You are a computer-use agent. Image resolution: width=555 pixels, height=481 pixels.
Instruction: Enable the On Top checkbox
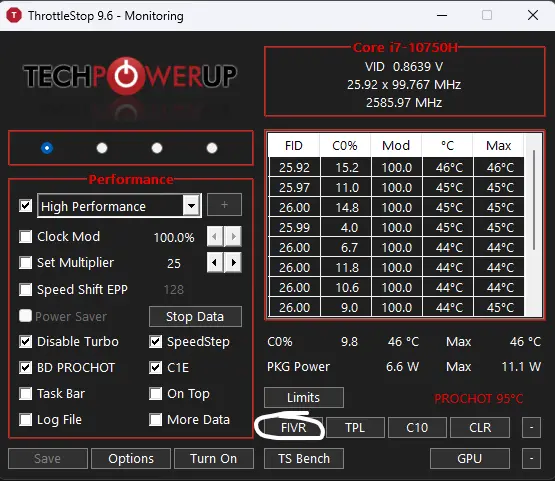[x=155, y=393]
